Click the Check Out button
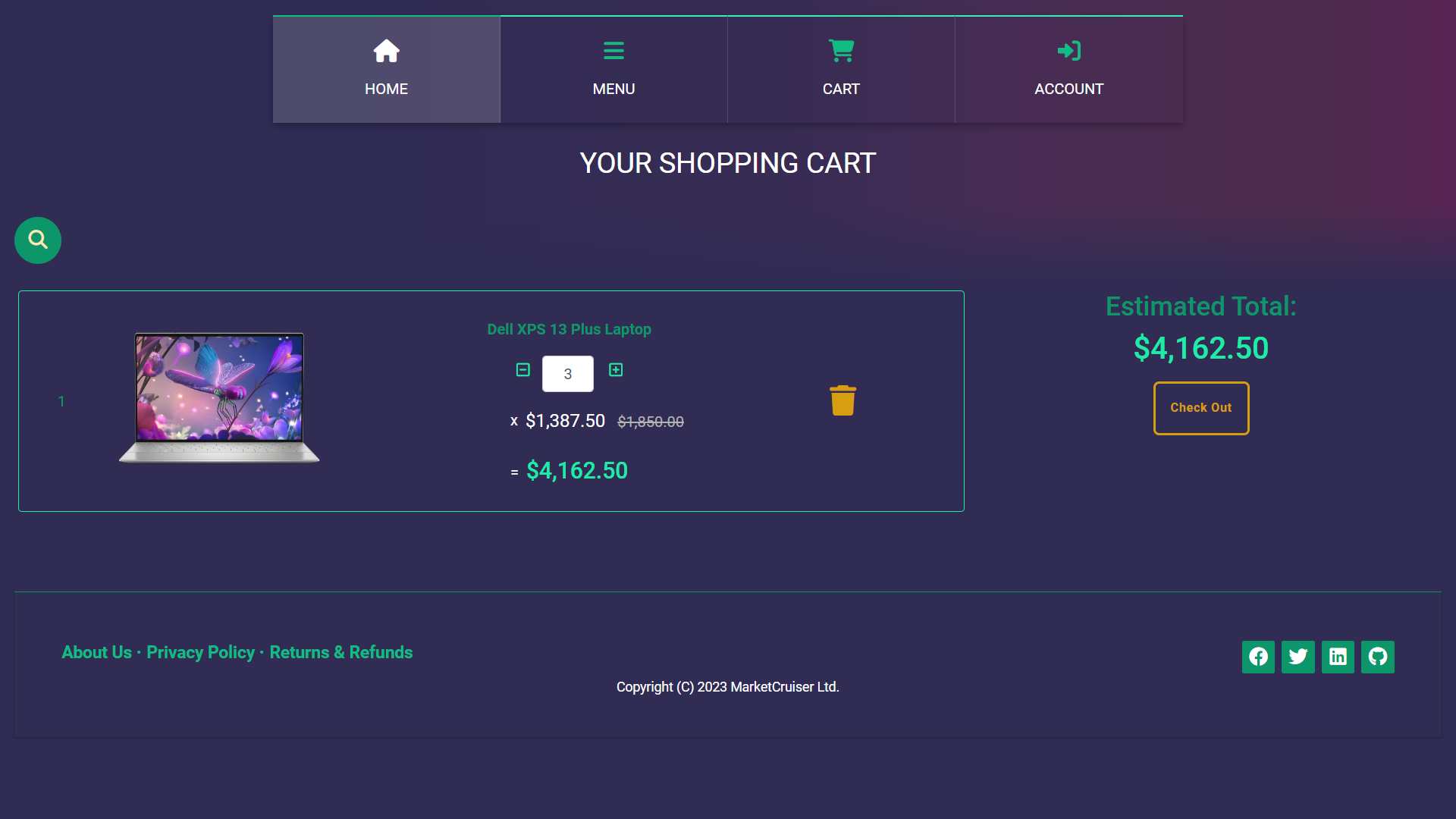1456x819 pixels. (x=1200, y=408)
